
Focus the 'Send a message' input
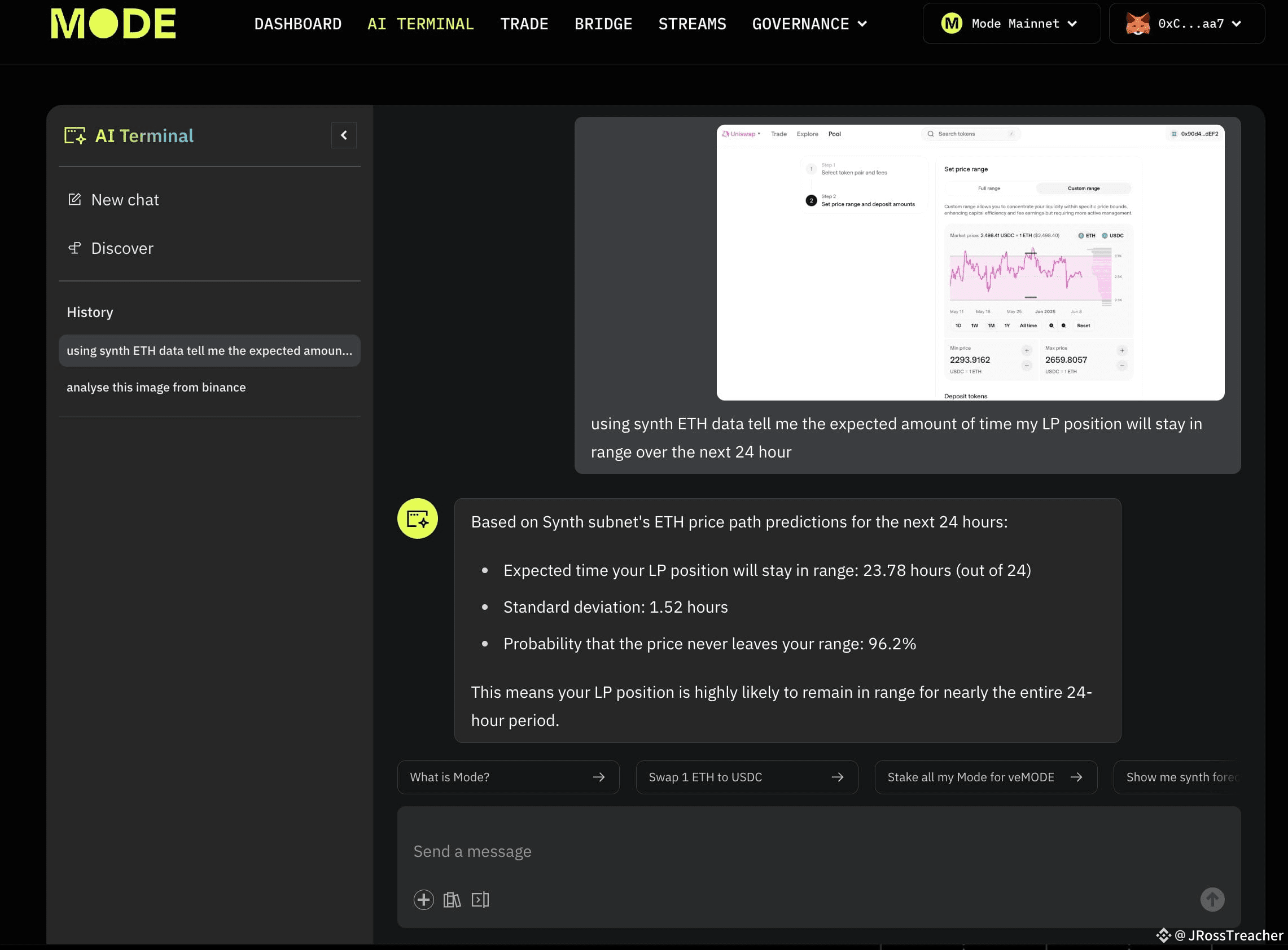click(818, 851)
